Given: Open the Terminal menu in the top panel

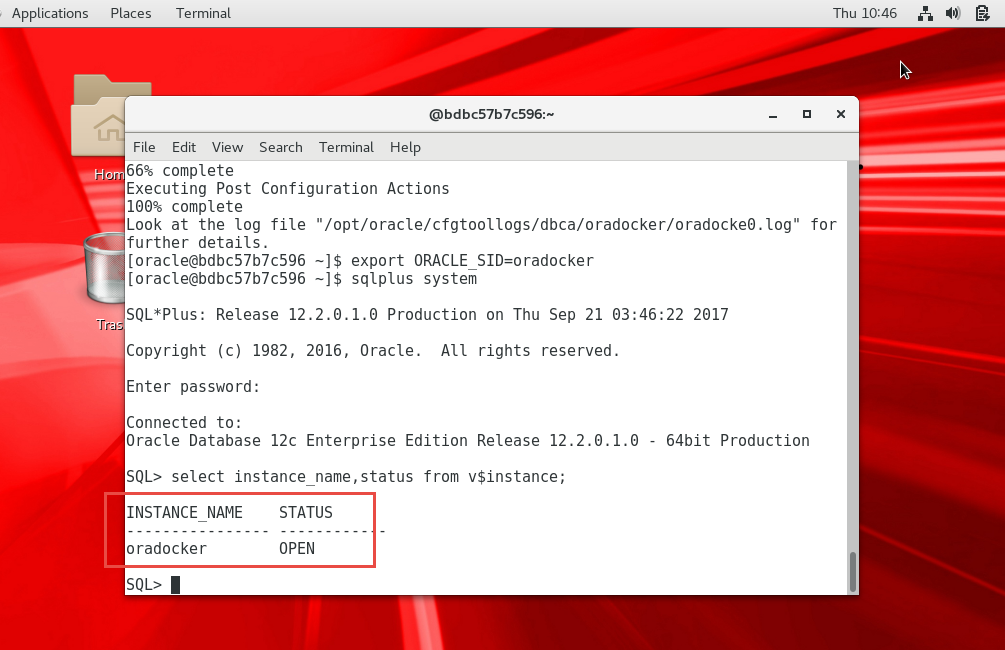Looking at the screenshot, I should [x=202, y=13].
